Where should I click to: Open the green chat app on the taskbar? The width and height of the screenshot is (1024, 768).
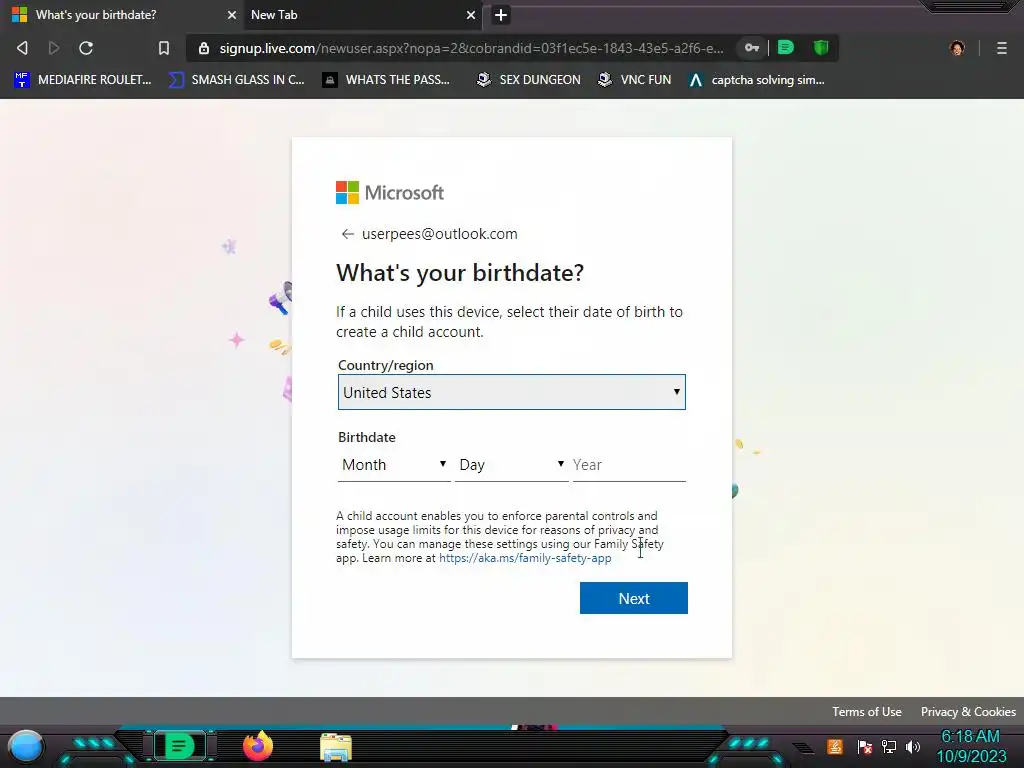point(179,746)
